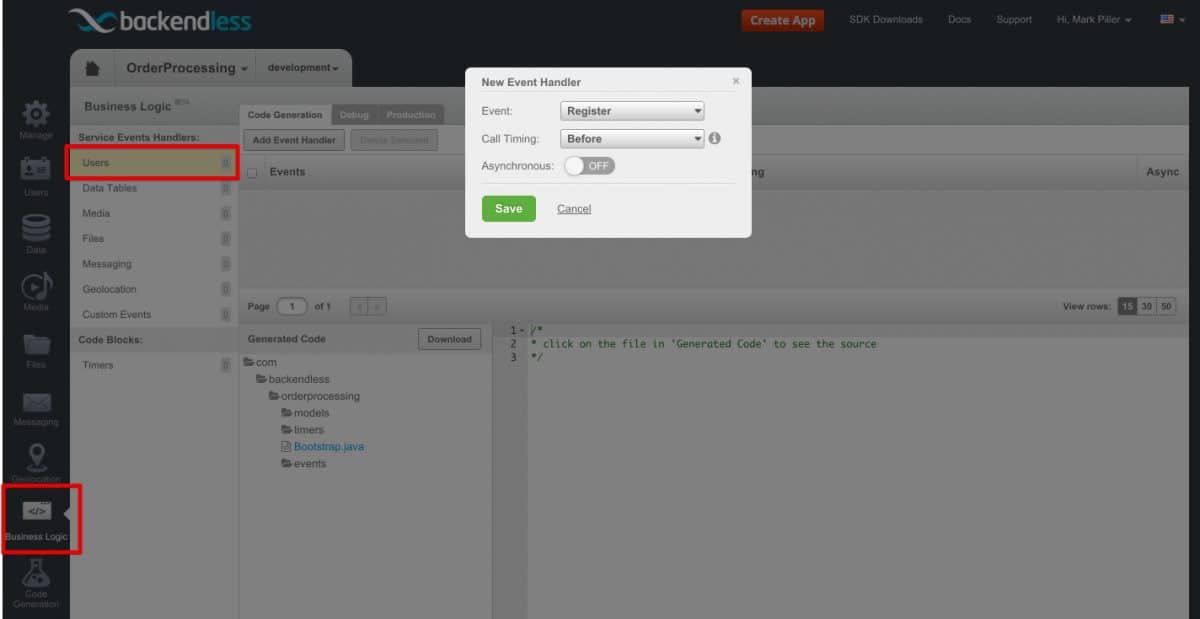Screen dimensions: 1200x619
Task: Open the Docs link
Action: (959, 19)
